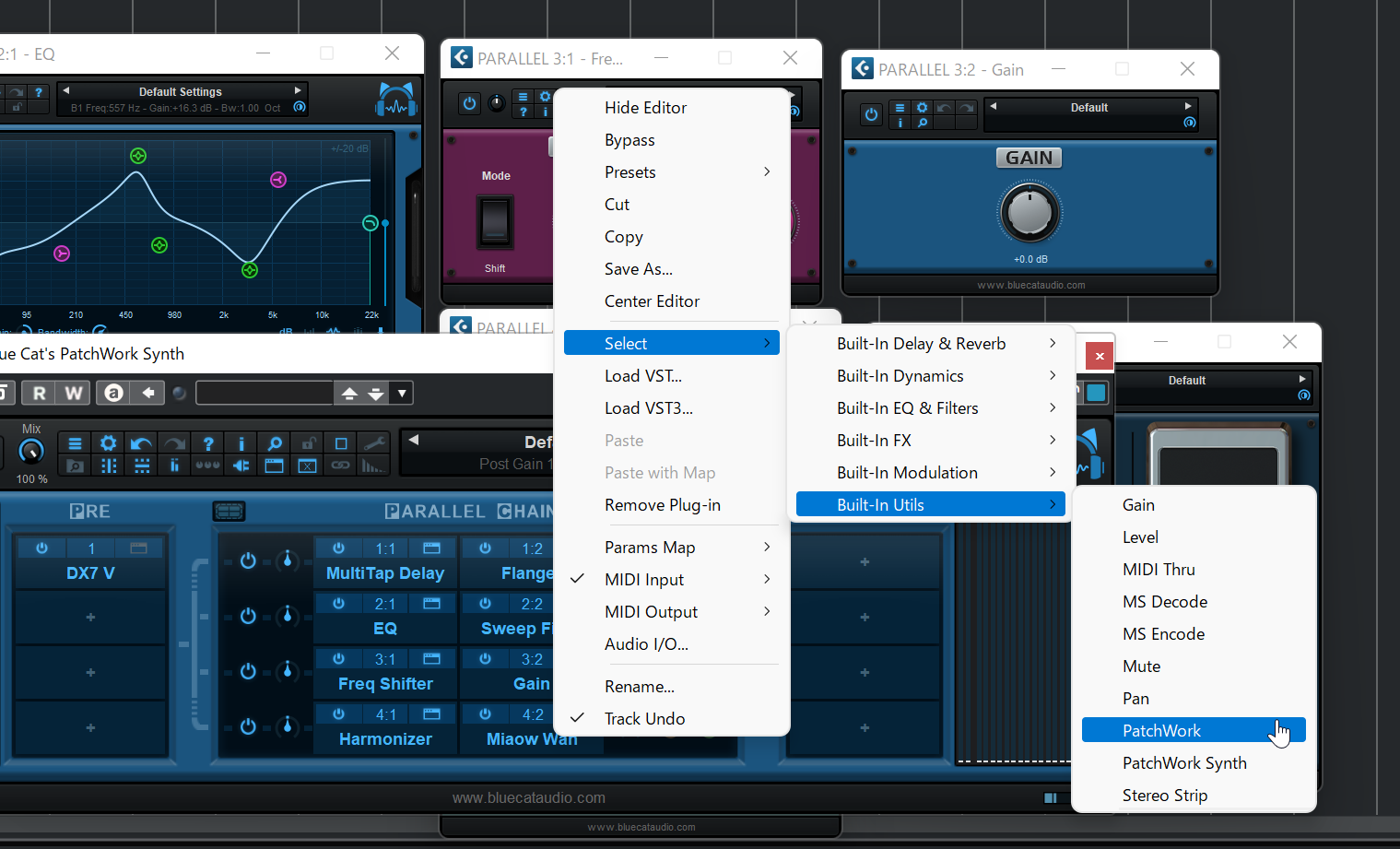Open editor window of Harmonizer slot 4:1
Screen dimensions: 1400x849
coord(431,713)
